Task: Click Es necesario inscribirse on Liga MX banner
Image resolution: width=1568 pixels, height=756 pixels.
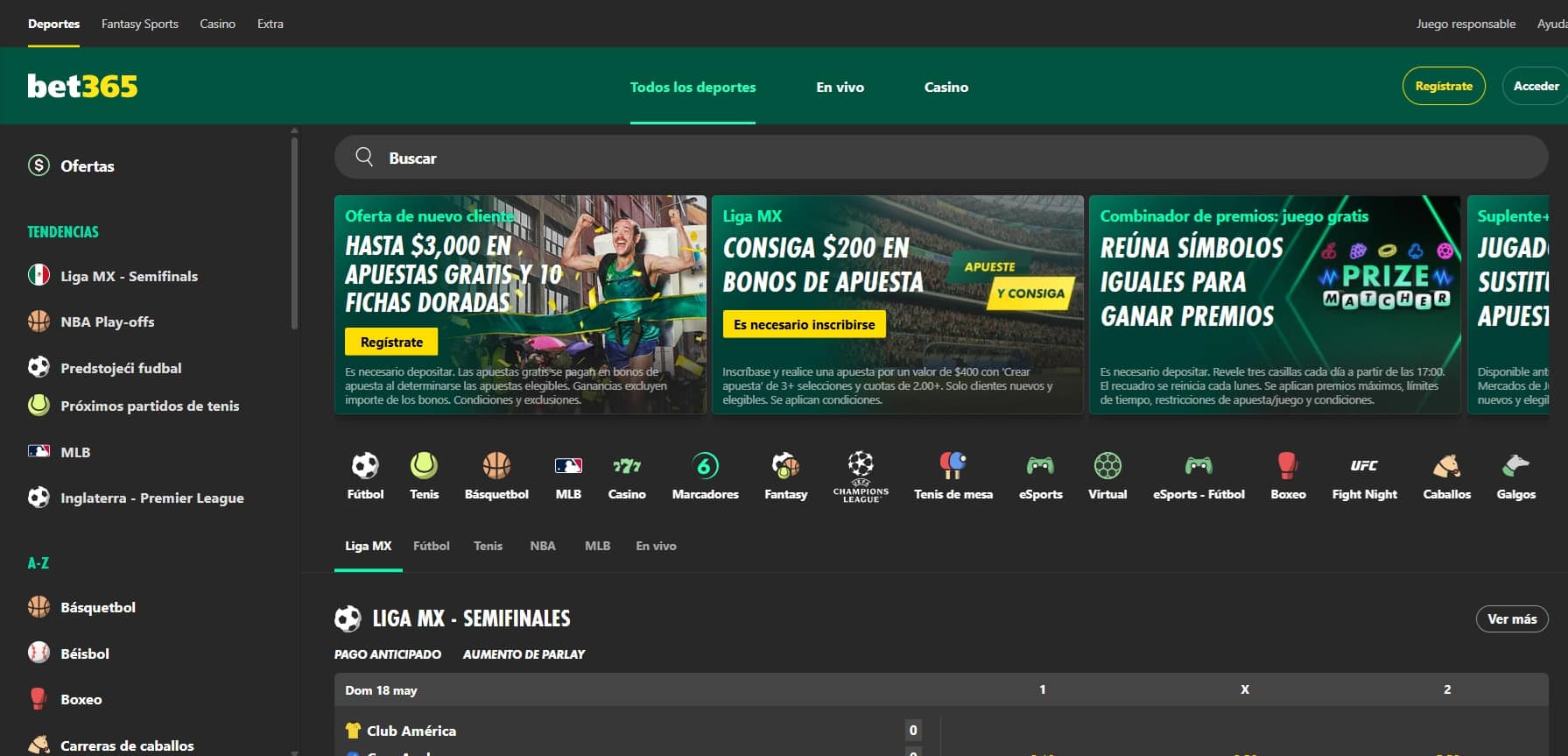Action: [x=804, y=324]
